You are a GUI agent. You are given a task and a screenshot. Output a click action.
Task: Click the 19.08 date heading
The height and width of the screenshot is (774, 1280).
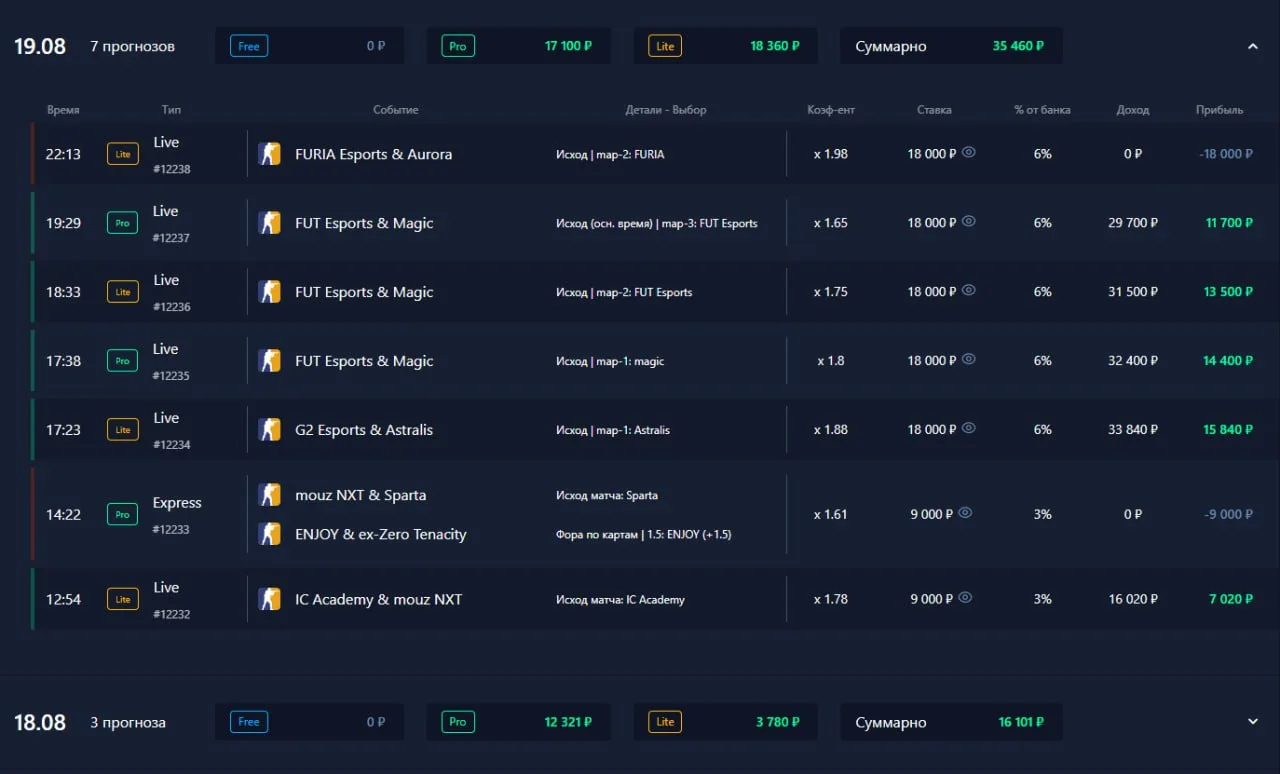40,46
